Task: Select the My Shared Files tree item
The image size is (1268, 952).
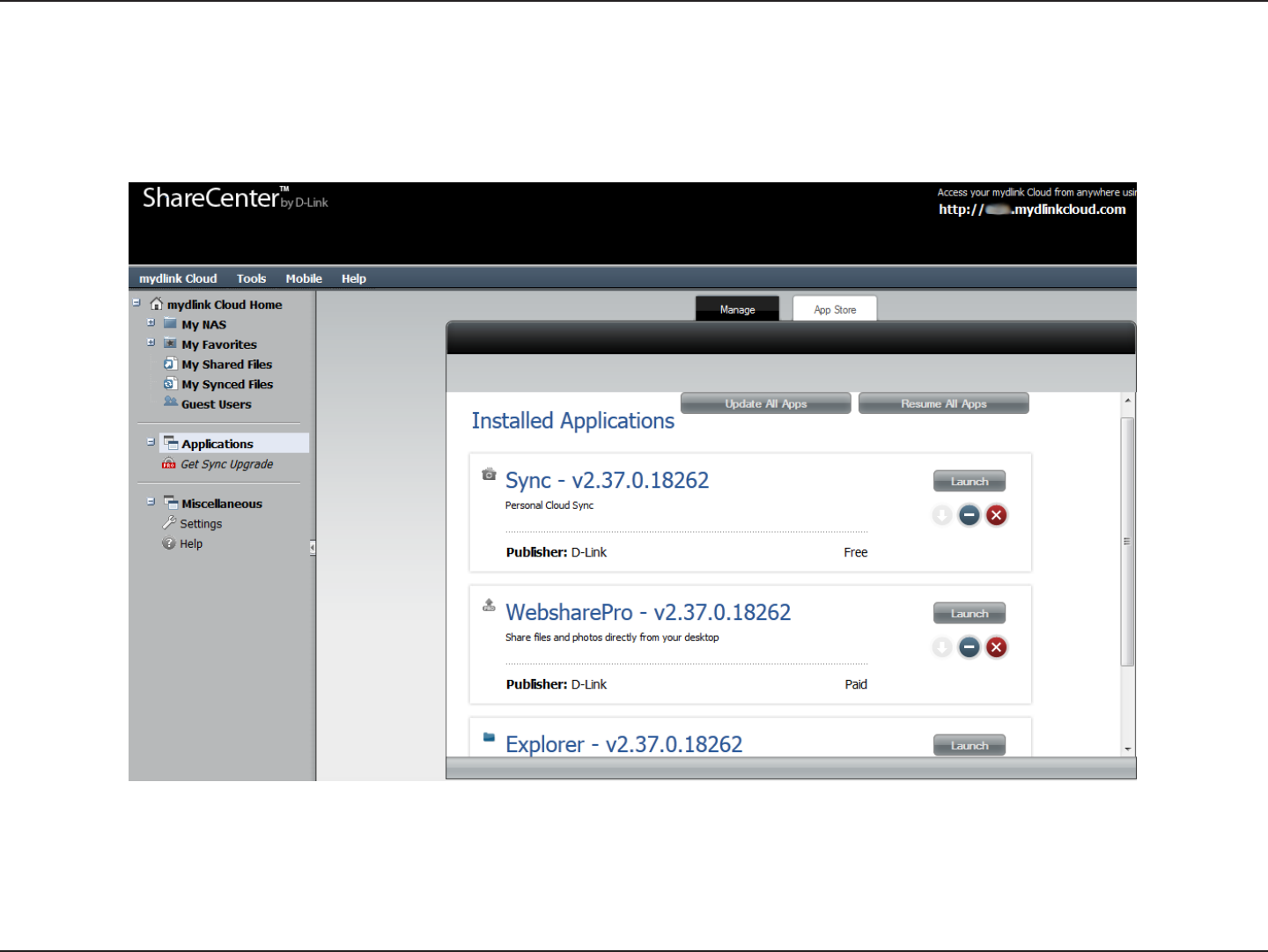Action: [x=226, y=365]
